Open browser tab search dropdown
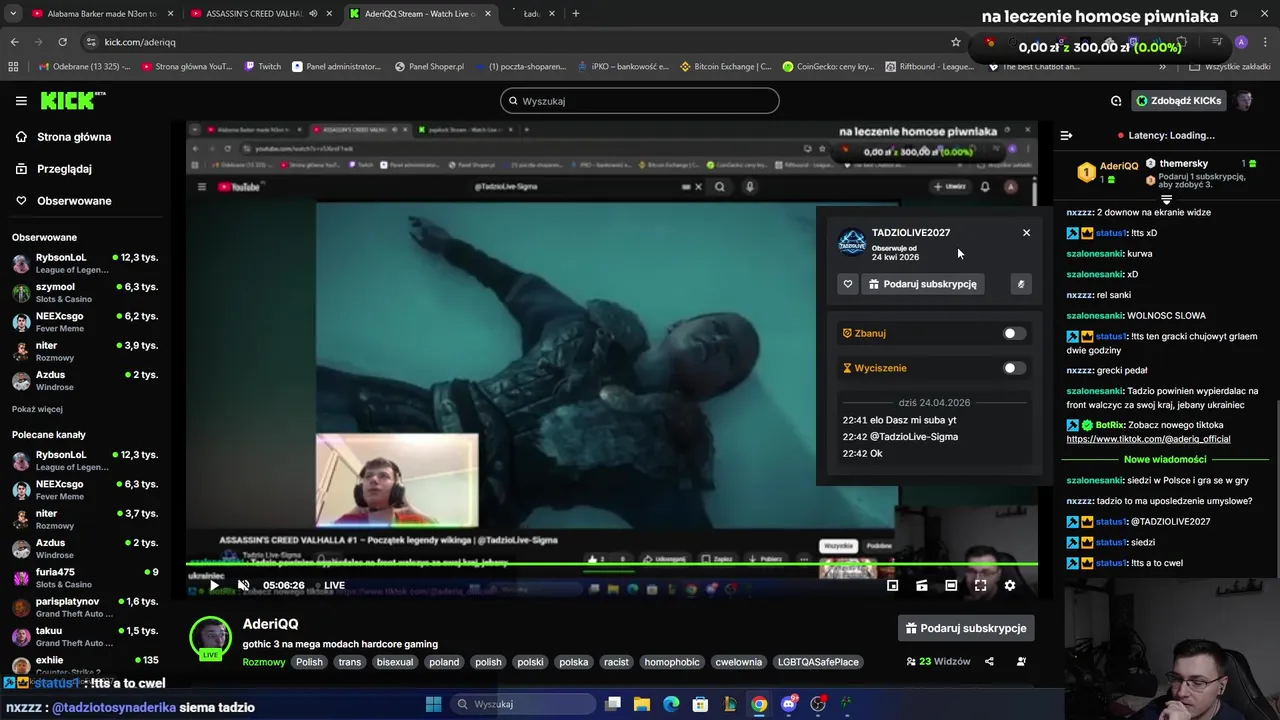Screen dimensions: 1280x720 12,14
